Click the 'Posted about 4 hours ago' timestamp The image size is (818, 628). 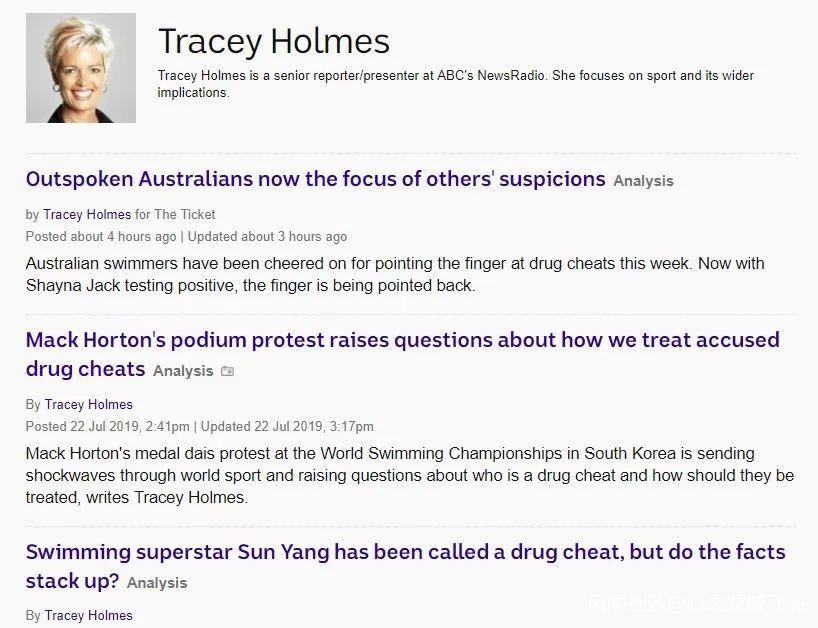point(101,236)
